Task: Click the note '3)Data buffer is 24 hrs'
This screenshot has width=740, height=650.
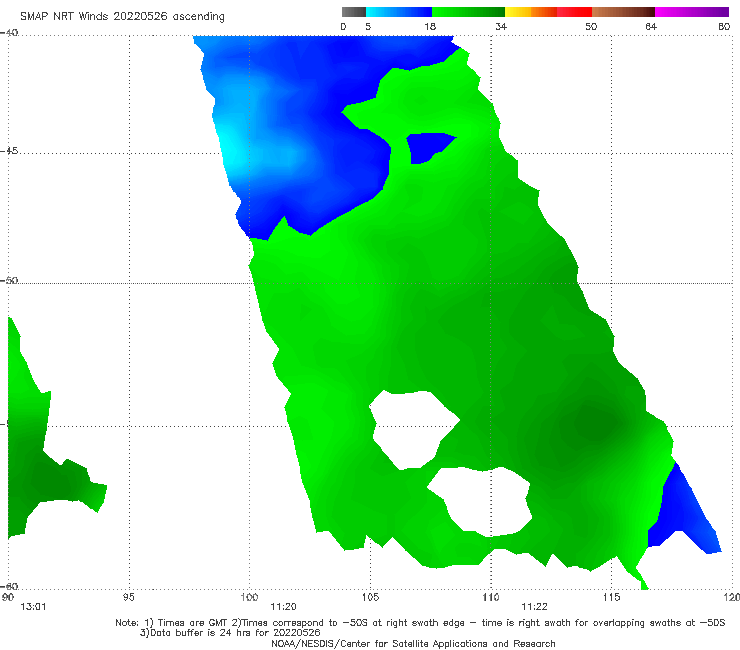Action: pos(230,633)
